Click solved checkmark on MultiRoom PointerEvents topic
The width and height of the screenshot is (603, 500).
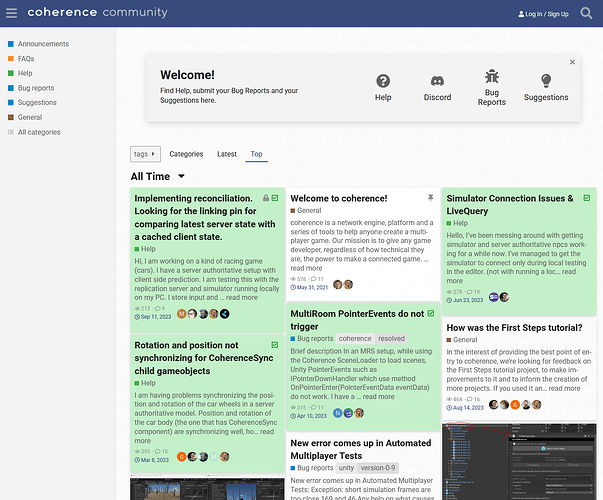coord(431,313)
